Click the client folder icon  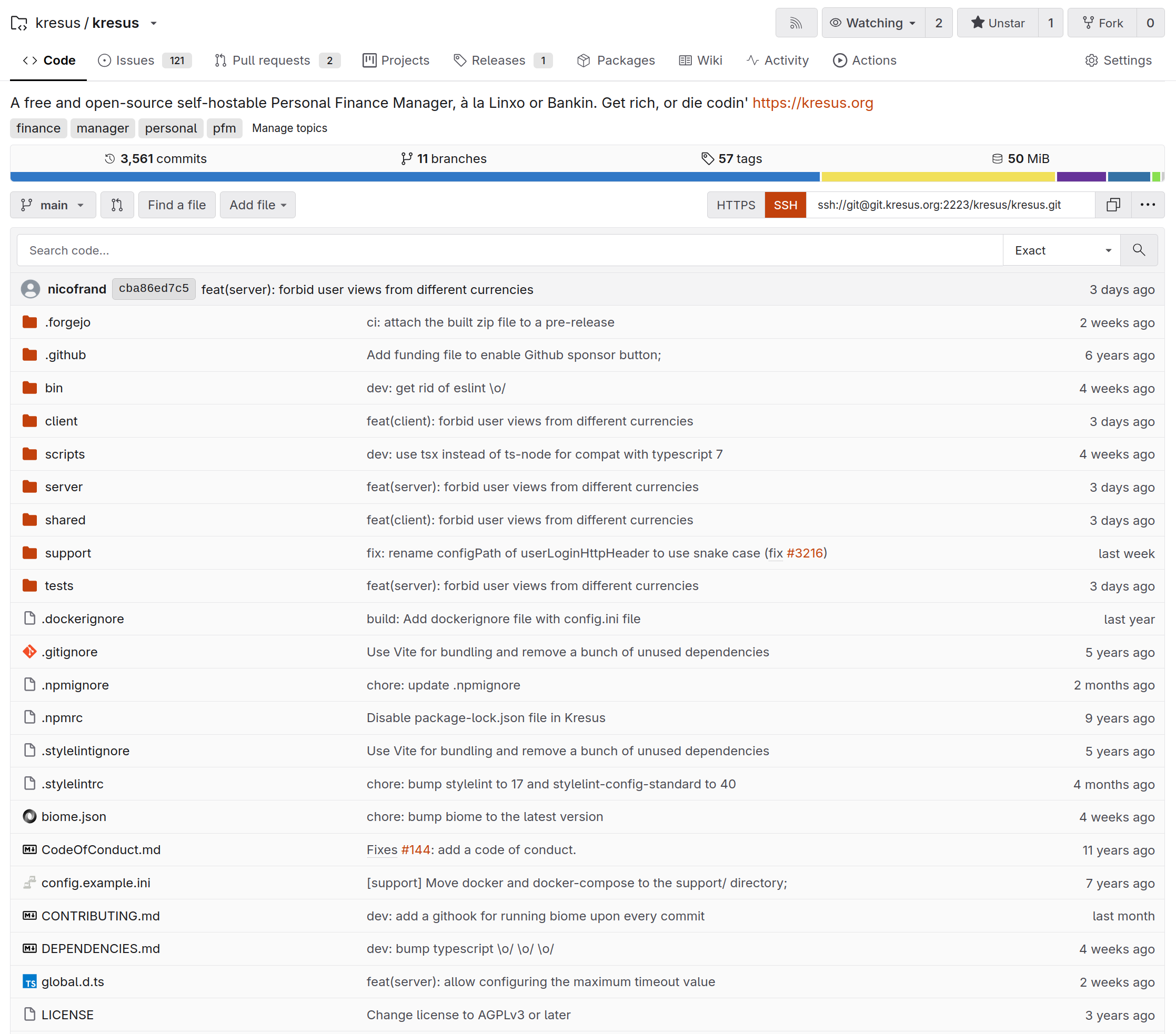[30, 421]
